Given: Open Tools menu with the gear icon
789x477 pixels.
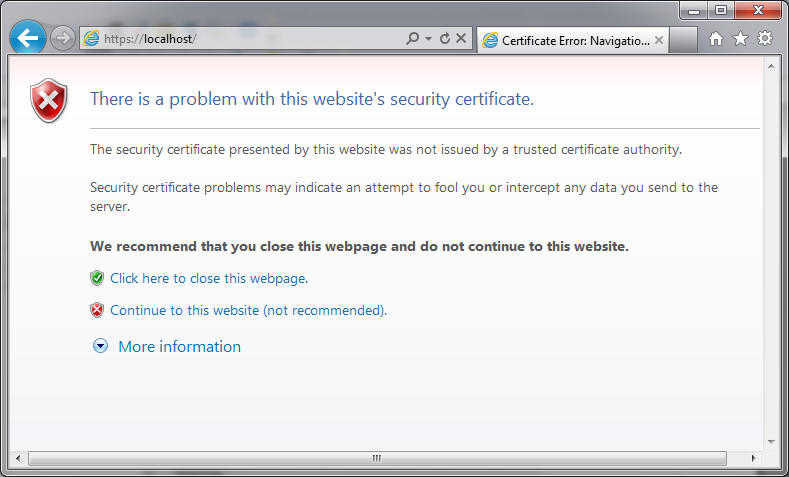Looking at the screenshot, I should point(765,38).
